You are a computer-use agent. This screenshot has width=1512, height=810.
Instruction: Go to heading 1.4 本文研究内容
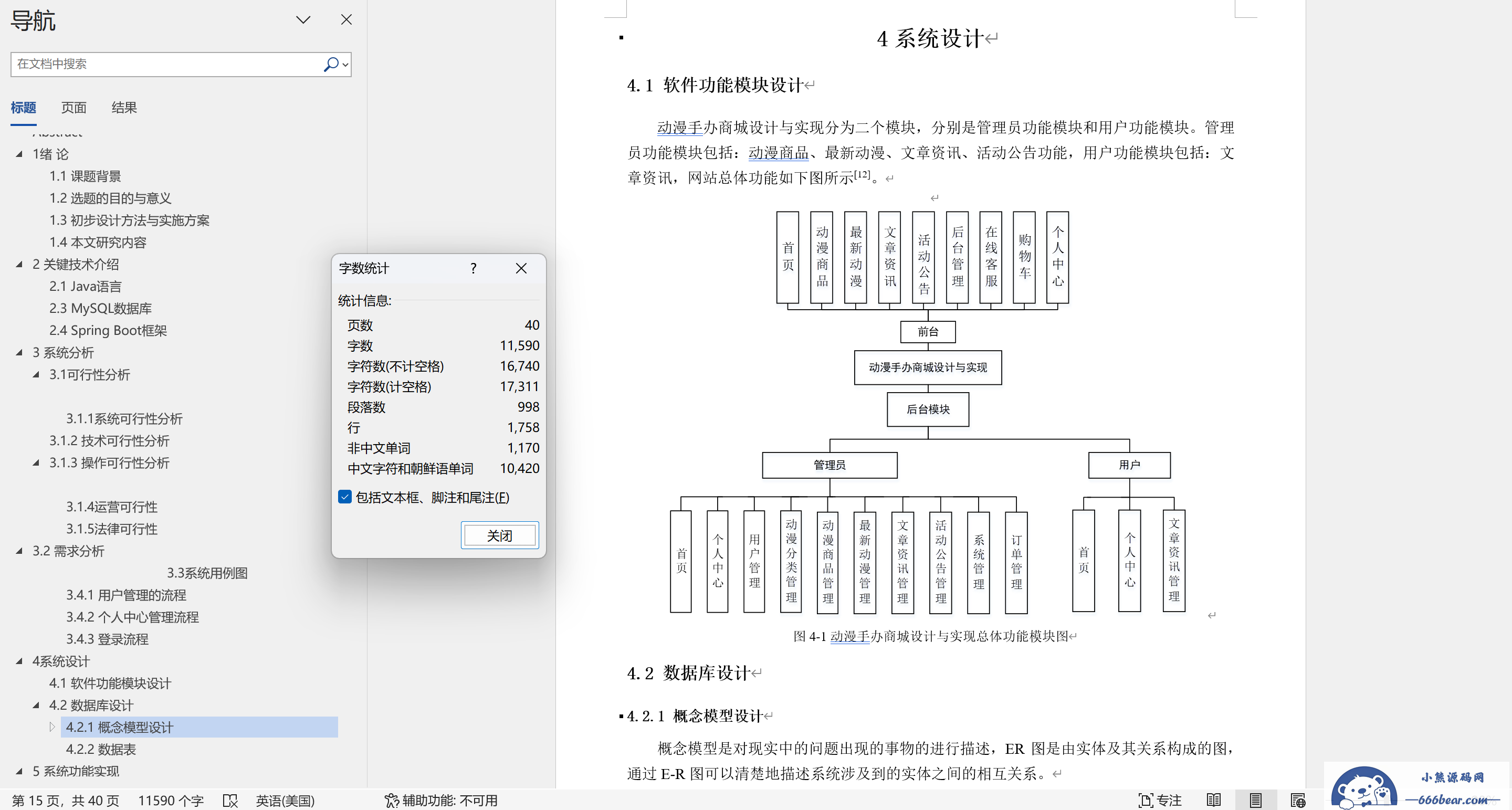[98, 243]
